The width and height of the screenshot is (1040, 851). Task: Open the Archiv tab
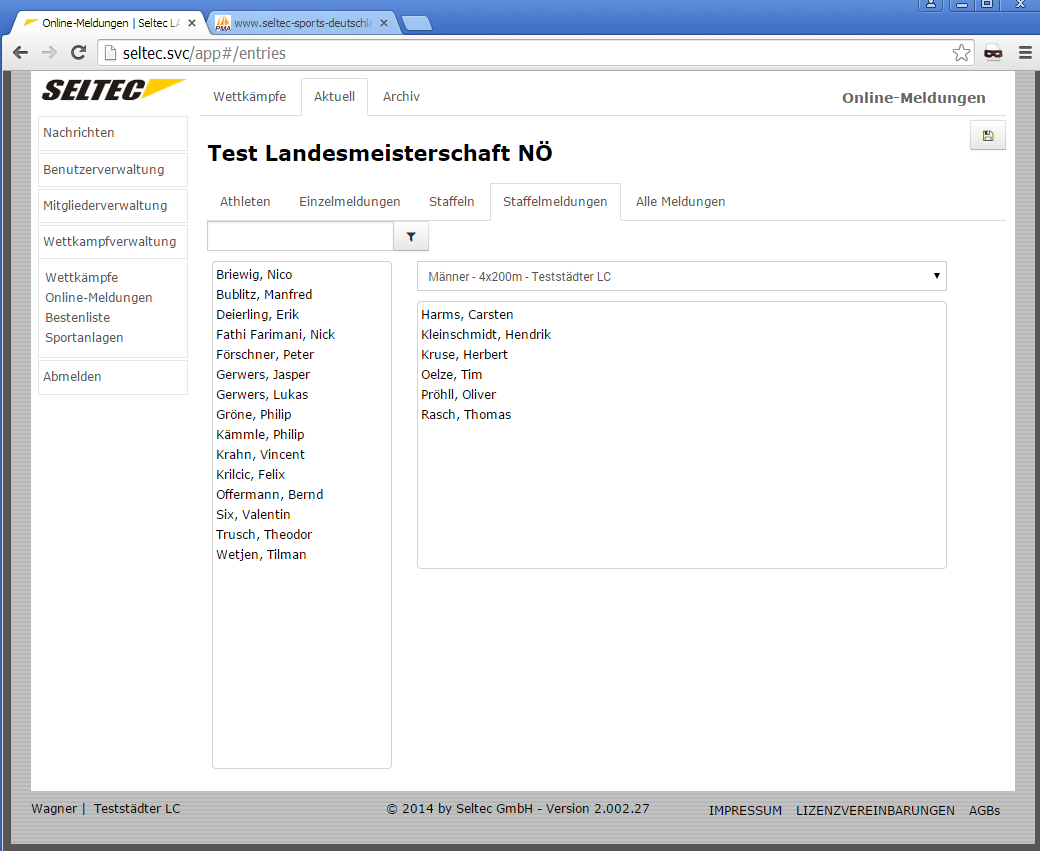[401, 97]
